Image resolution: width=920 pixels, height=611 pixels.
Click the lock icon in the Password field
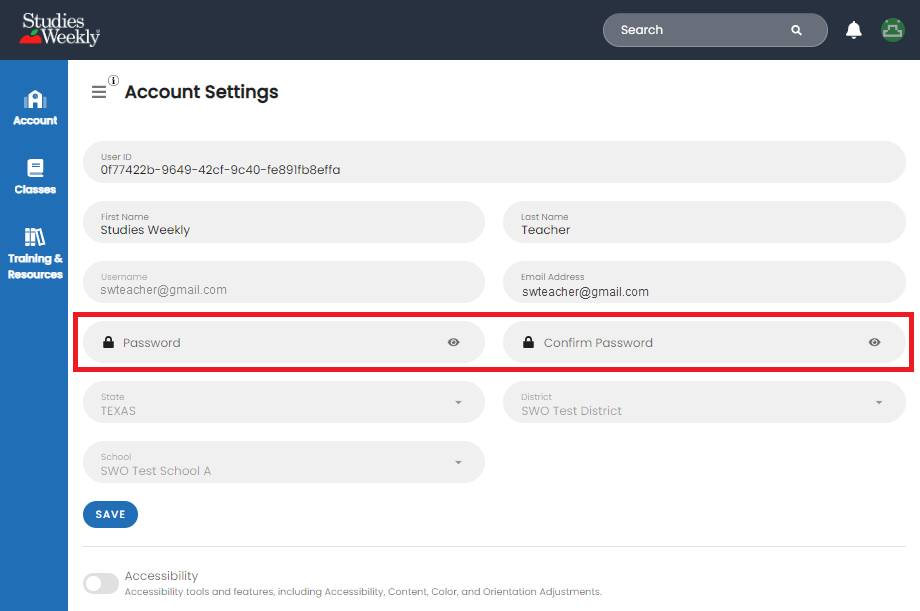point(109,342)
